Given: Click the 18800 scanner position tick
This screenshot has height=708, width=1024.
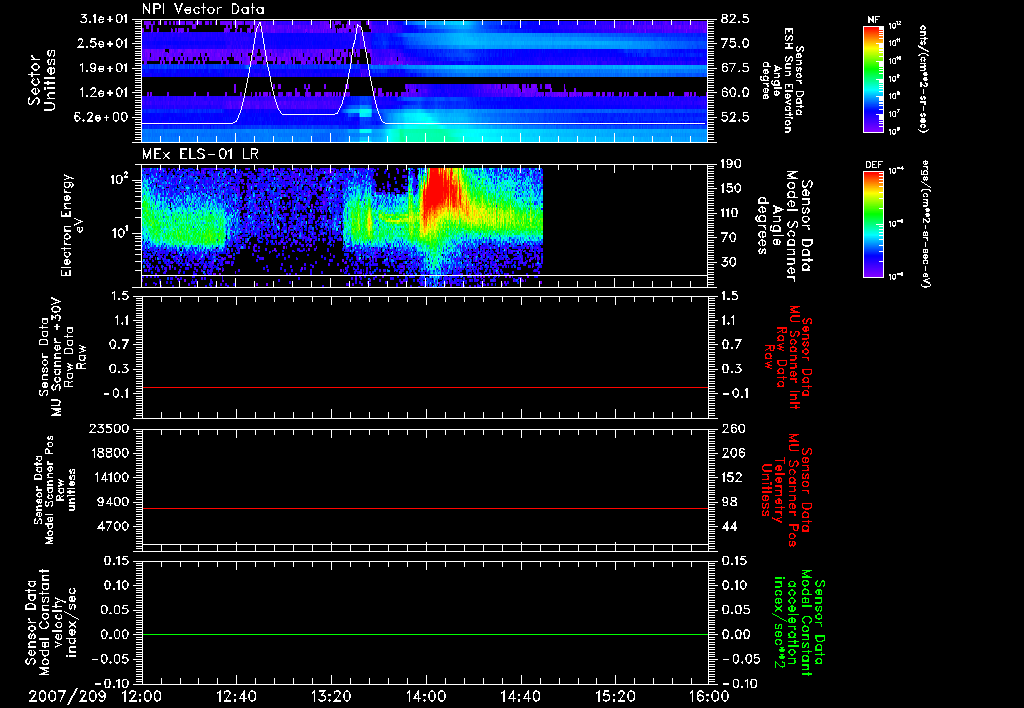Looking at the screenshot, I should tap(110, 453).
